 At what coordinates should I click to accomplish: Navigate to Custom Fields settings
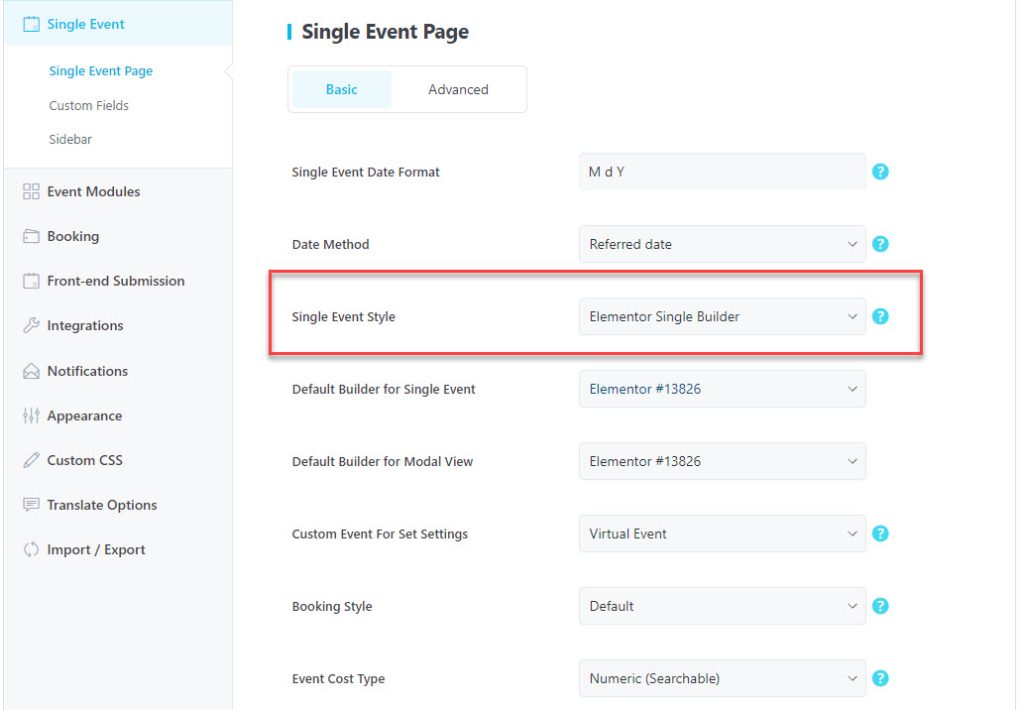[89, 105]
